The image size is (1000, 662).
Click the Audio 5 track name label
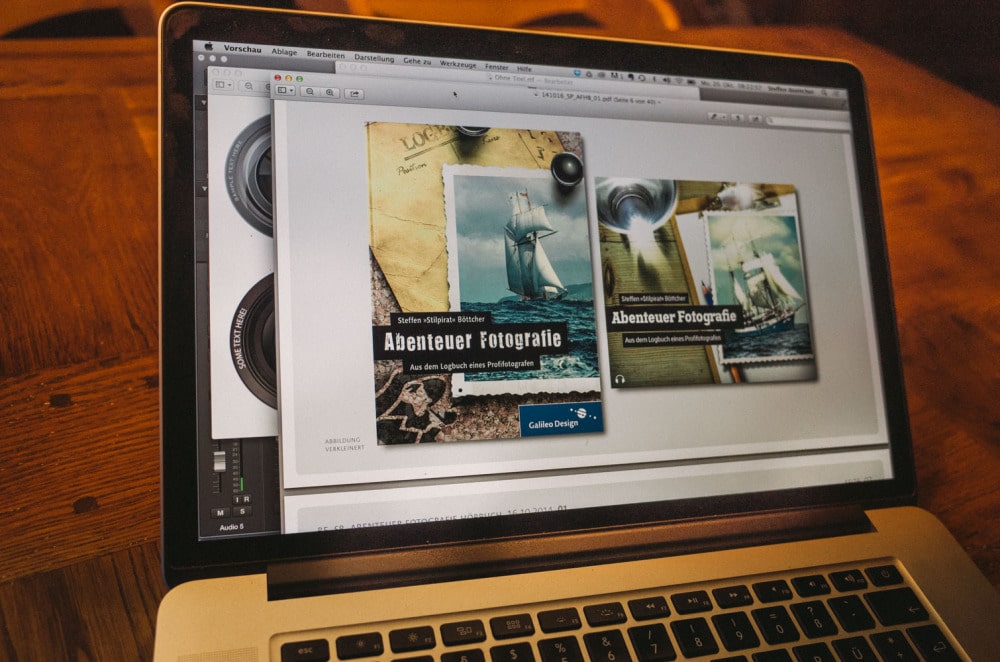(x=231, y=527)
